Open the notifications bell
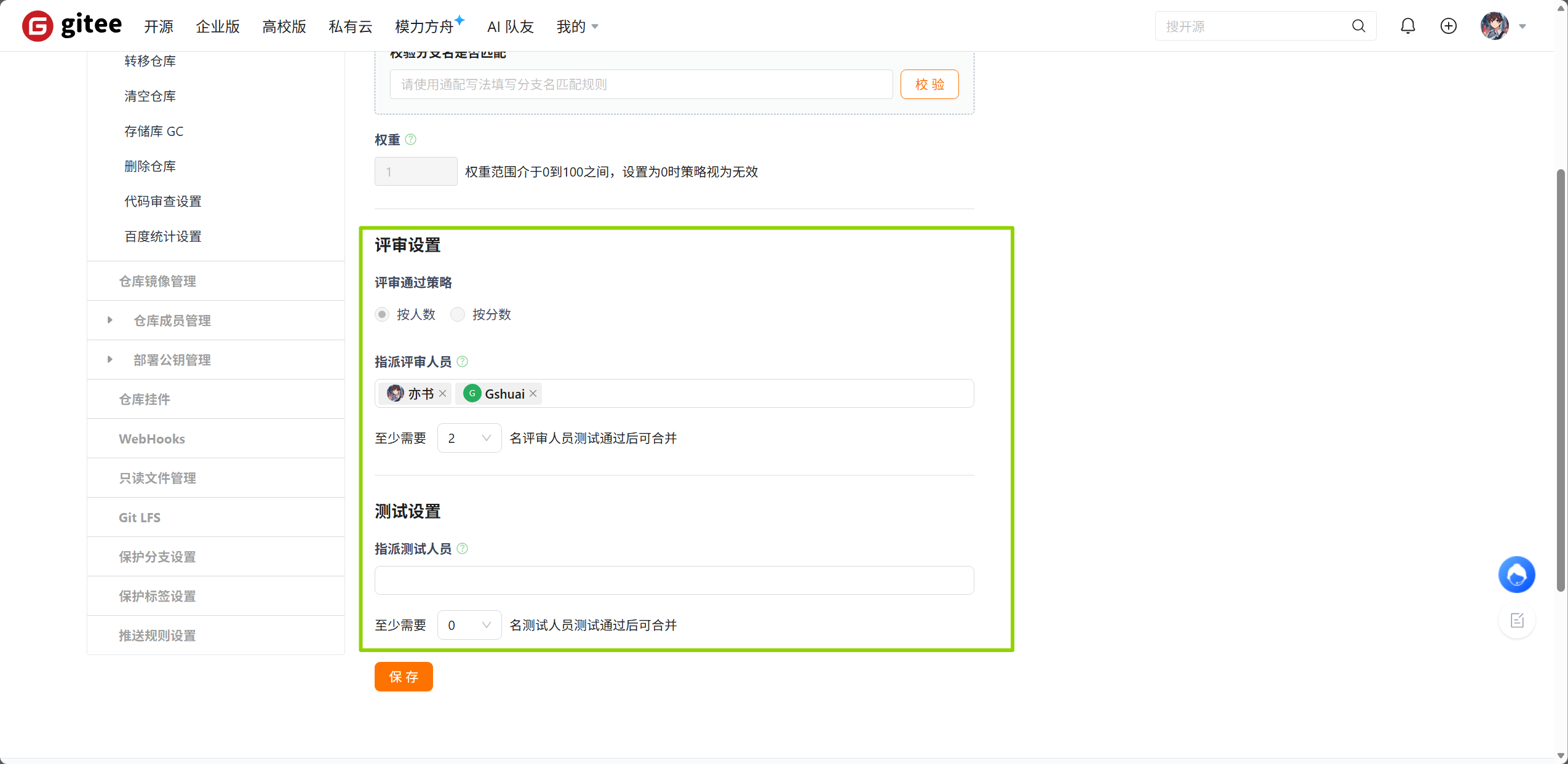The image size is (1568, 764). coord(1407,26)
